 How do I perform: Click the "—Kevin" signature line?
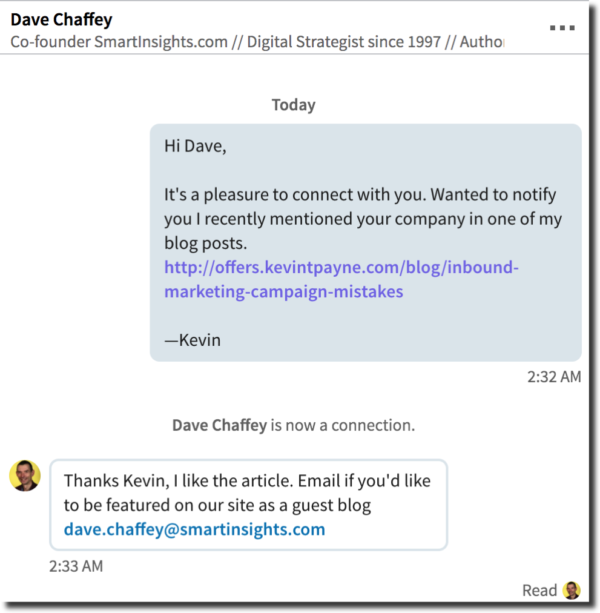[x=193, y=340]
